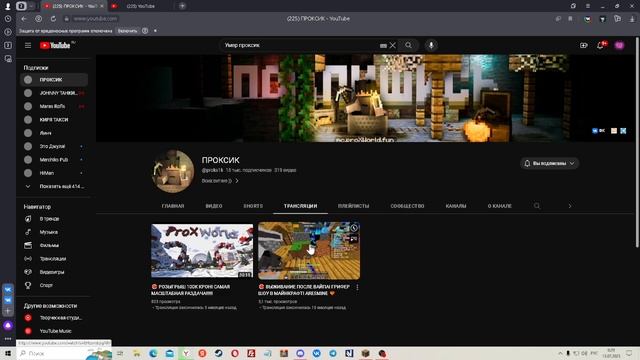Open browser downloads icon
Image resolution: width=640 pixels, height=360 pixels.
[632, 19]
